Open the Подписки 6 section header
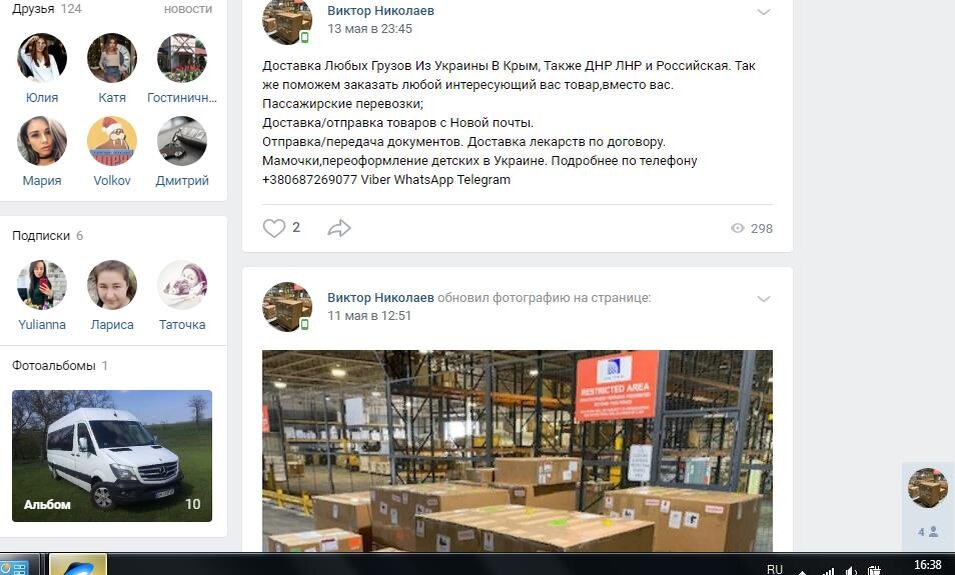 point(48,236)
